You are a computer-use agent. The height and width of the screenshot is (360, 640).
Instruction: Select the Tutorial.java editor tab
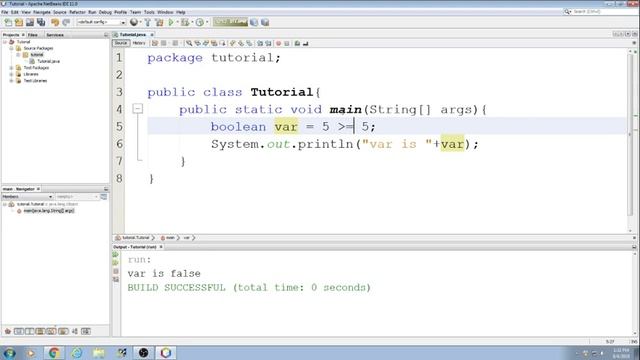(x=133, y=35)
